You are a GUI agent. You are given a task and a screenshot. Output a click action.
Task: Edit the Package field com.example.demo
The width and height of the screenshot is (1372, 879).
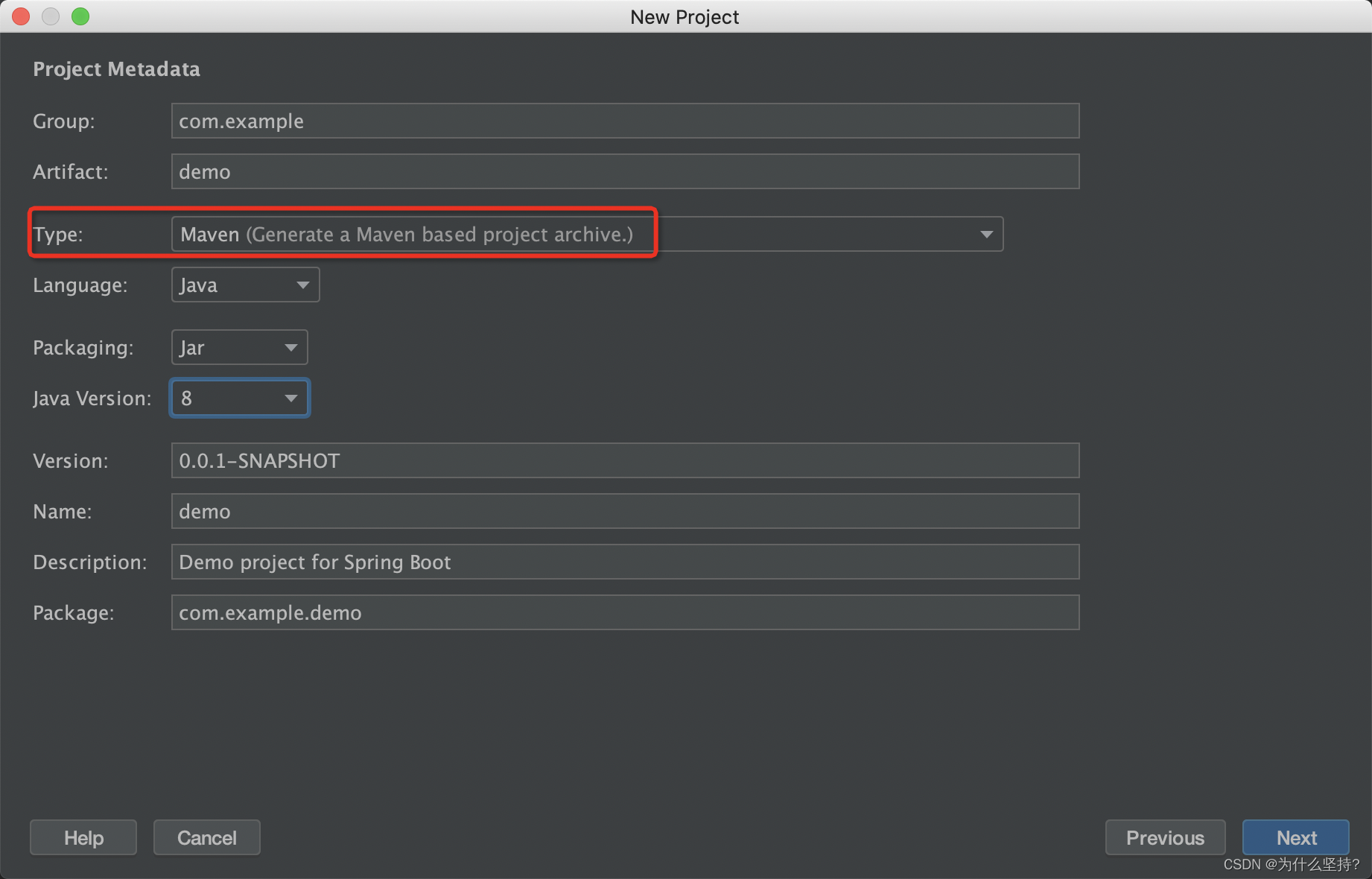pos(625,612)
